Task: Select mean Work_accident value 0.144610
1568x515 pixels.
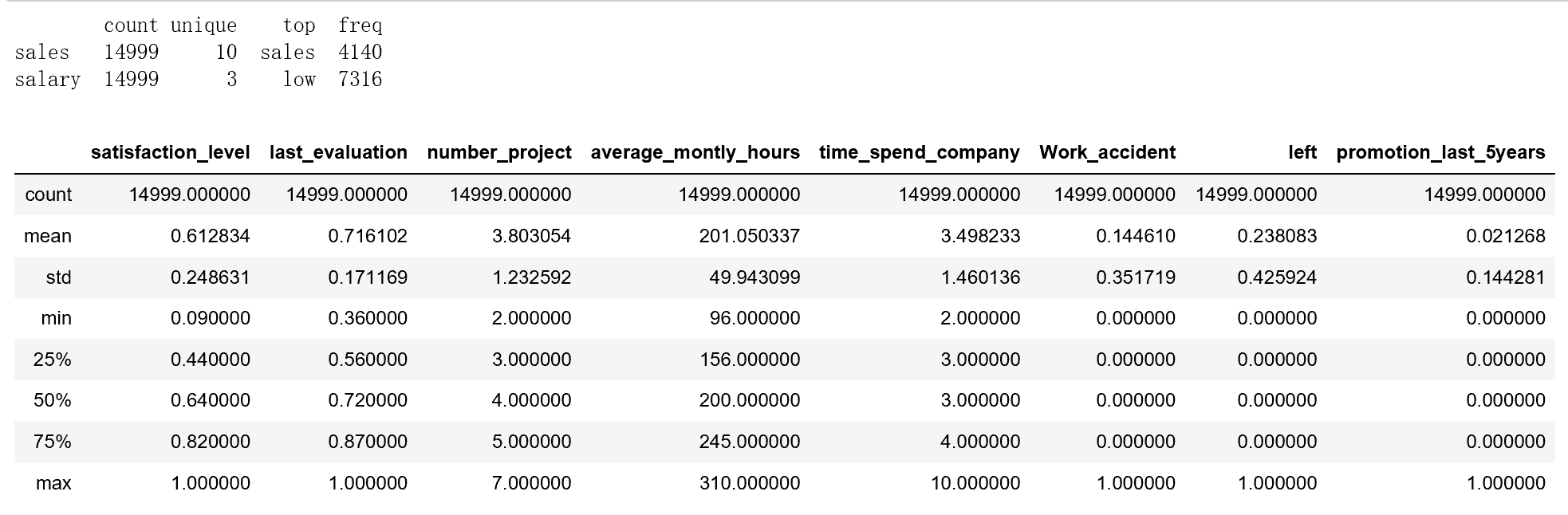Action: click(1136, 236)
